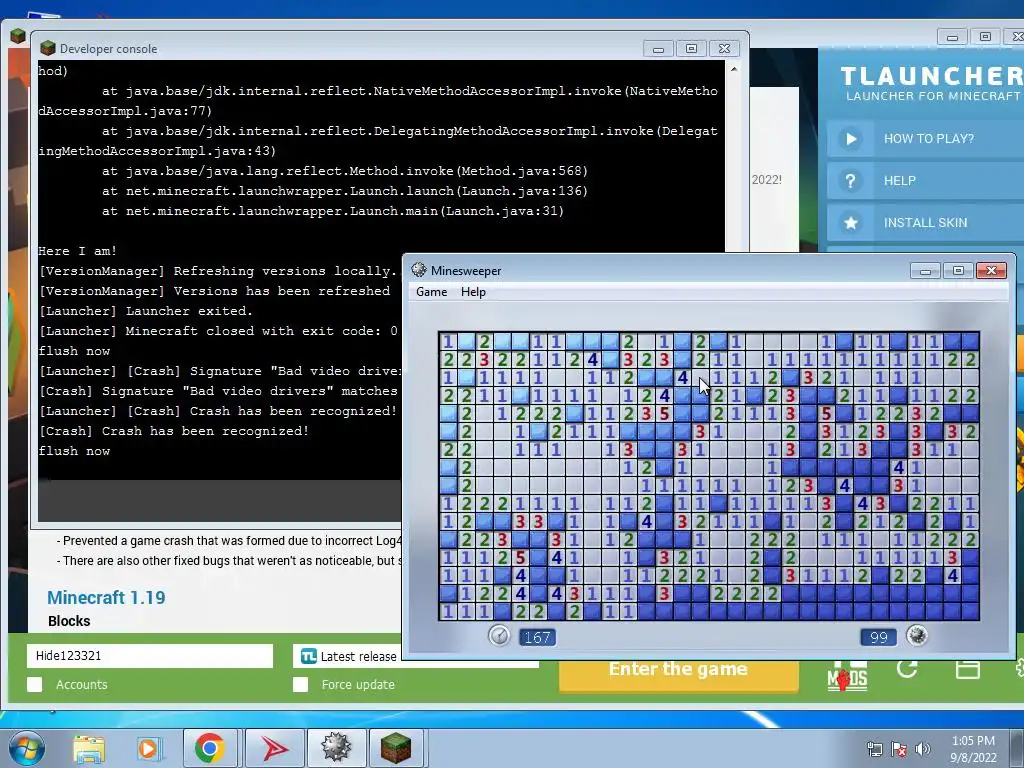1024x768 pixels.
Task: Open the HELP section in TLauncher
Action: pyautogui.click(x=925, y=180)
